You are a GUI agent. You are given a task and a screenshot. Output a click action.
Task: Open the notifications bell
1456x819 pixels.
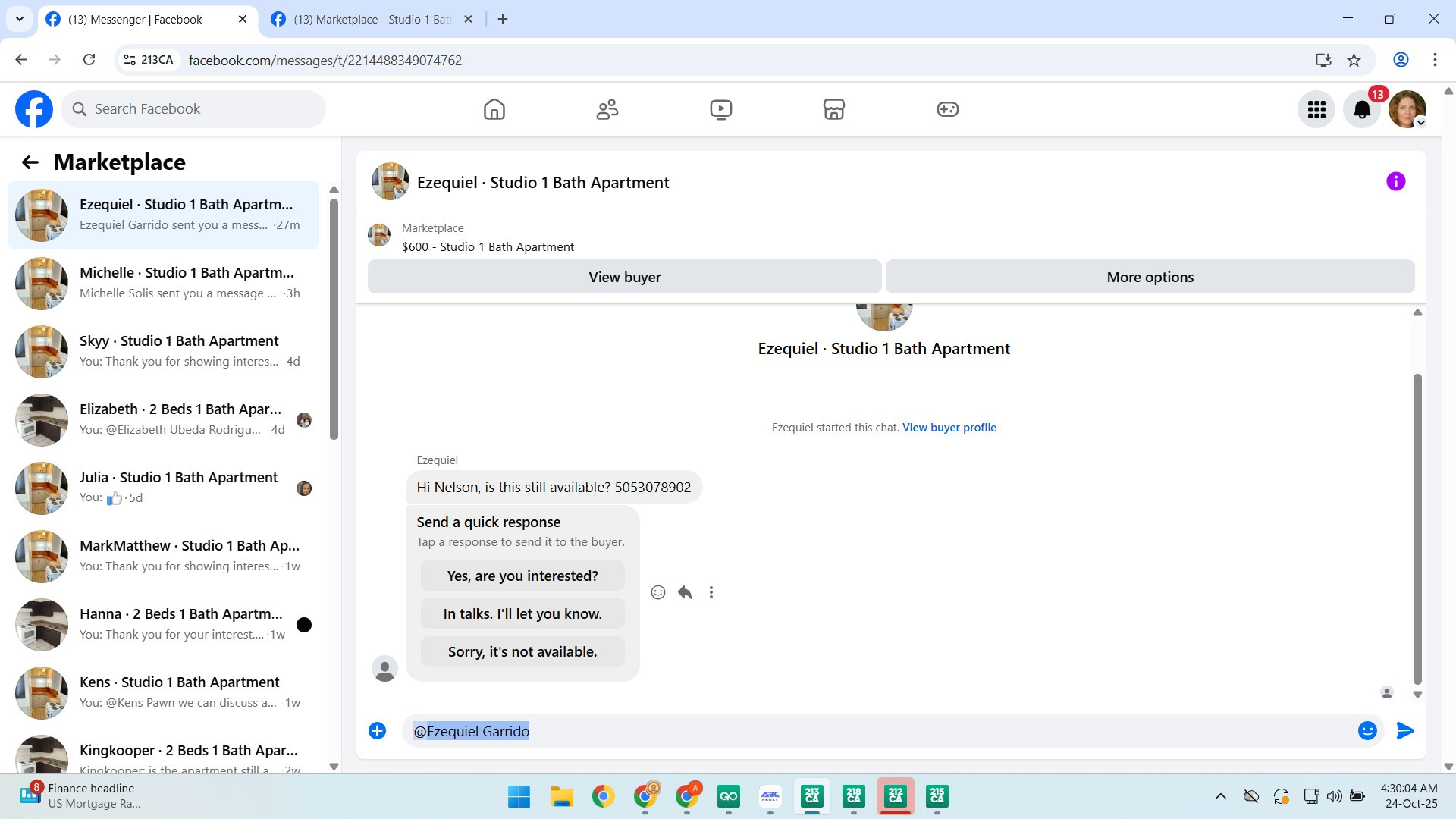pyautogui.click(x=1362, y=110)
